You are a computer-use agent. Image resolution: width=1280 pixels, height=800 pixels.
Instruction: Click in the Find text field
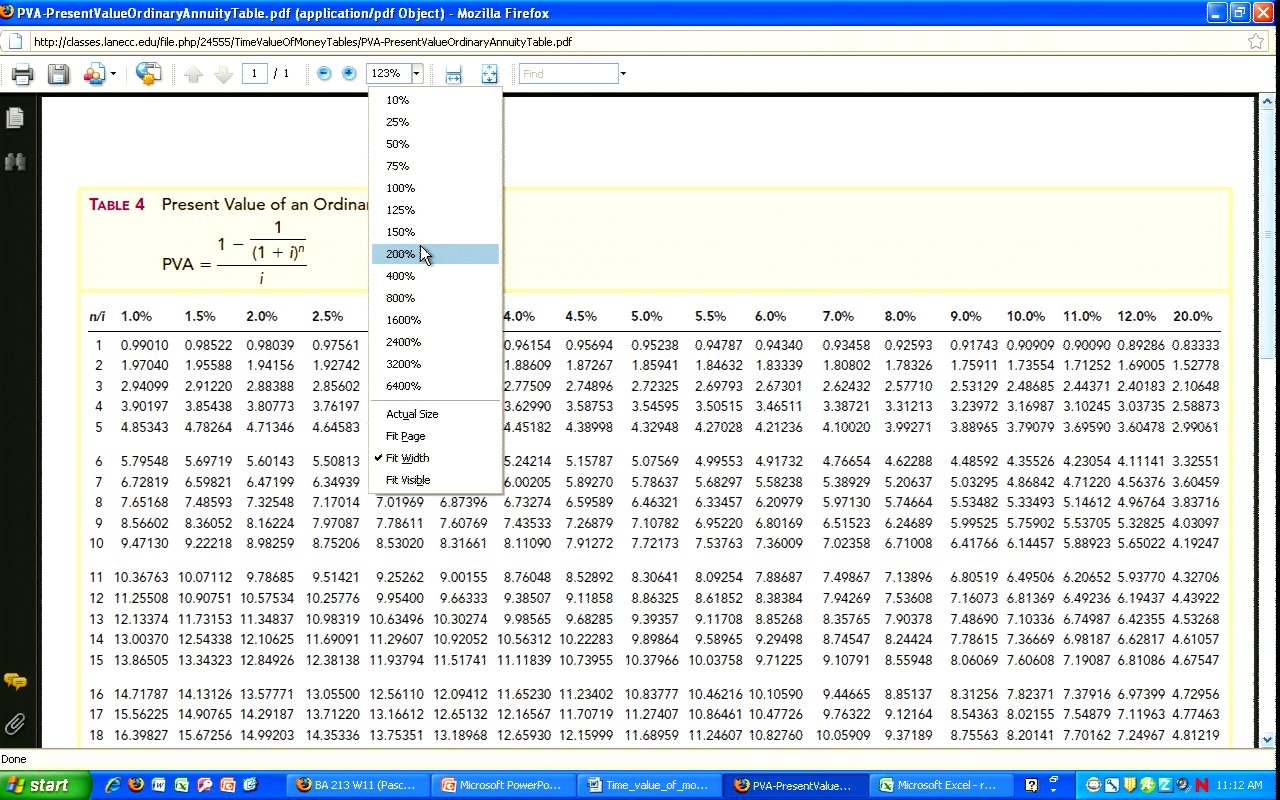click(567, 74)
